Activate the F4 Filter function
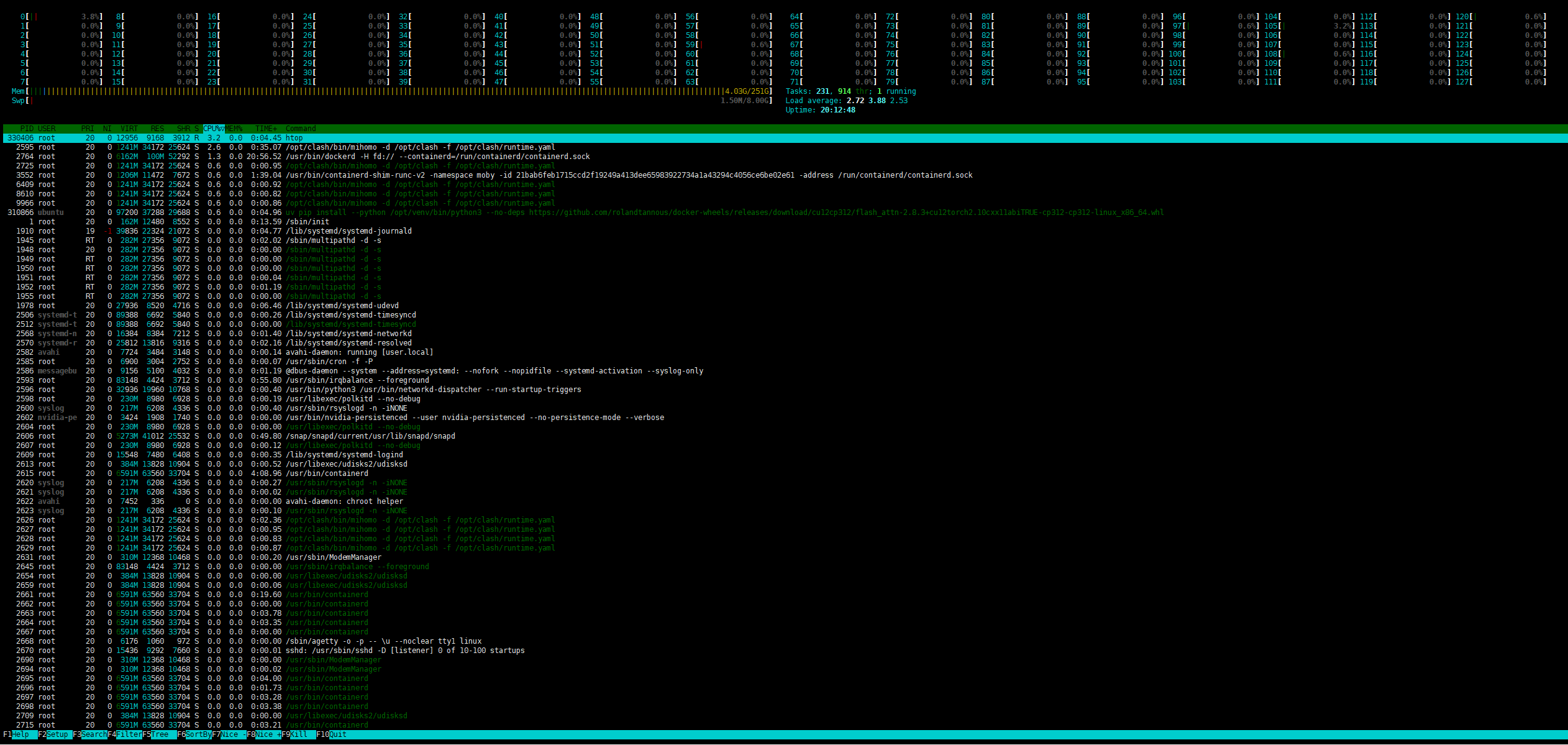 pyautogui.click(x=124, y=734)
